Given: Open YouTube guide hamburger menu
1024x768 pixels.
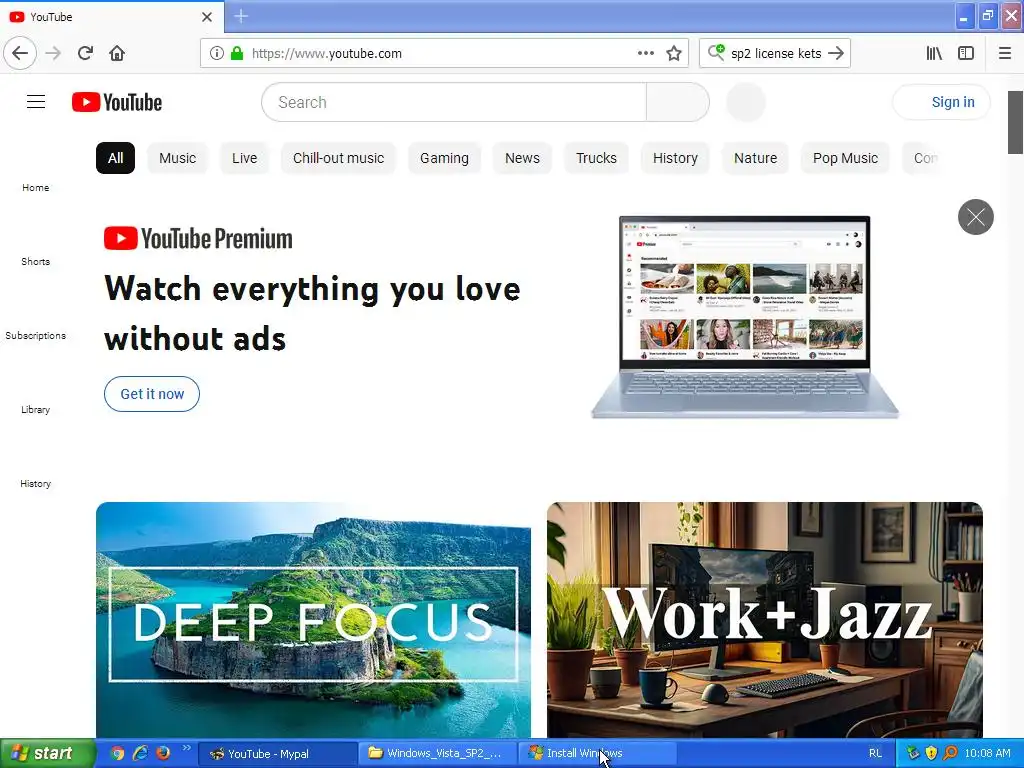Looking at the screenshot, I should tap(36, 102).
